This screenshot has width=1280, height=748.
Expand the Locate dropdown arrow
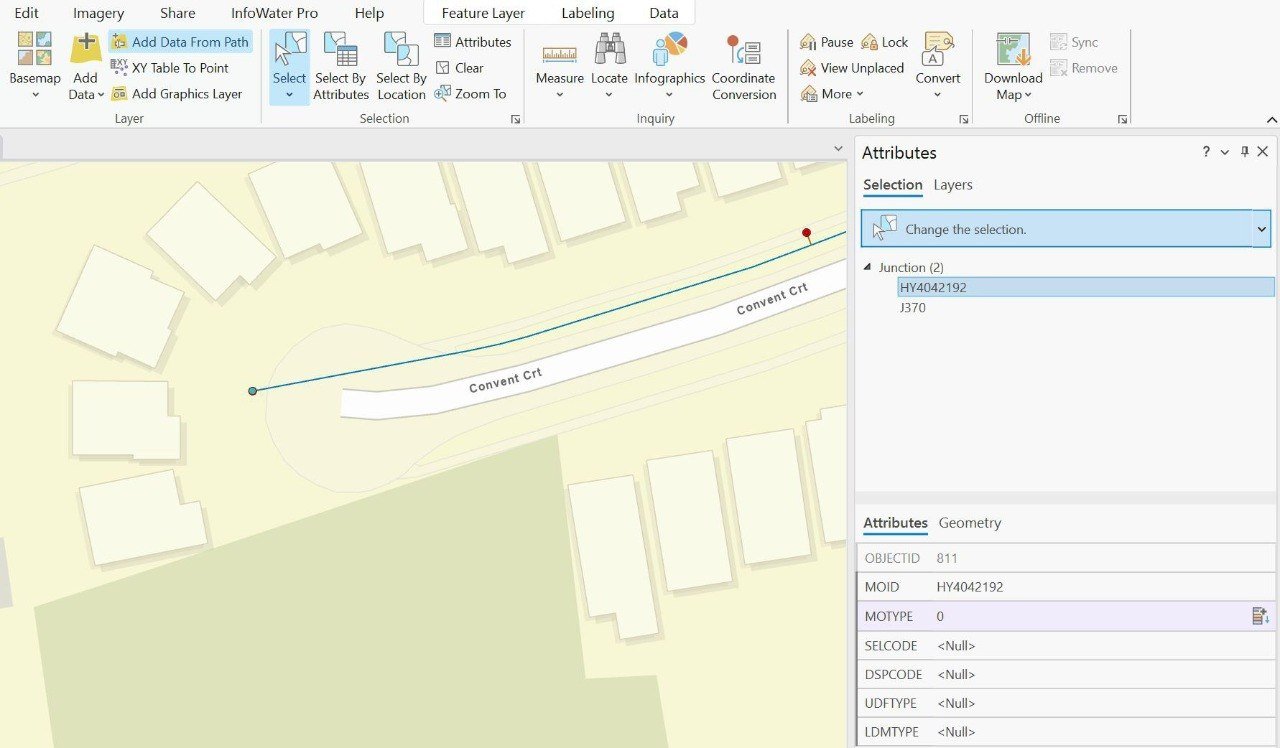pyautogui.click(x=609, y=95)
